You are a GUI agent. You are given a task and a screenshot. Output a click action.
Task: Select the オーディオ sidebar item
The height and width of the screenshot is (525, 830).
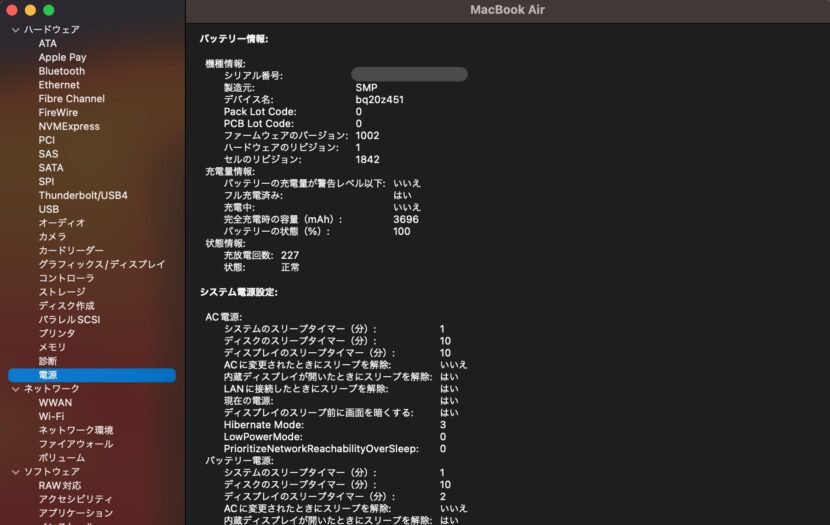[61, 223]
